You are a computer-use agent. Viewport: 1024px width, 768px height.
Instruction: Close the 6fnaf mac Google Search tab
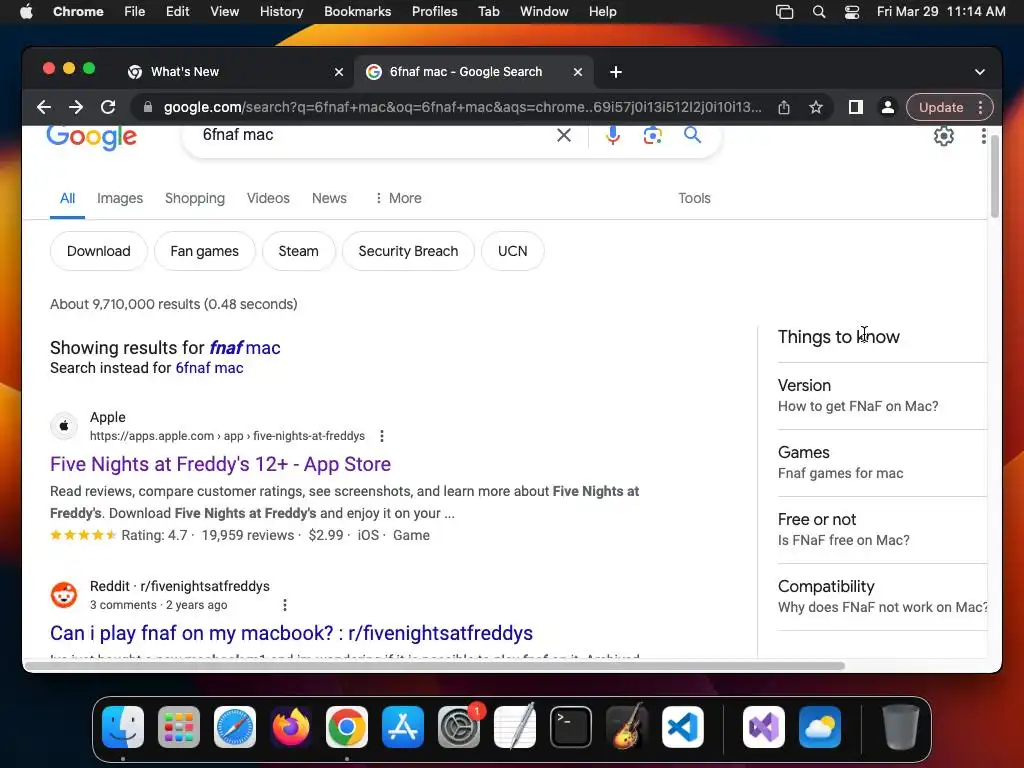pos(577,72)
